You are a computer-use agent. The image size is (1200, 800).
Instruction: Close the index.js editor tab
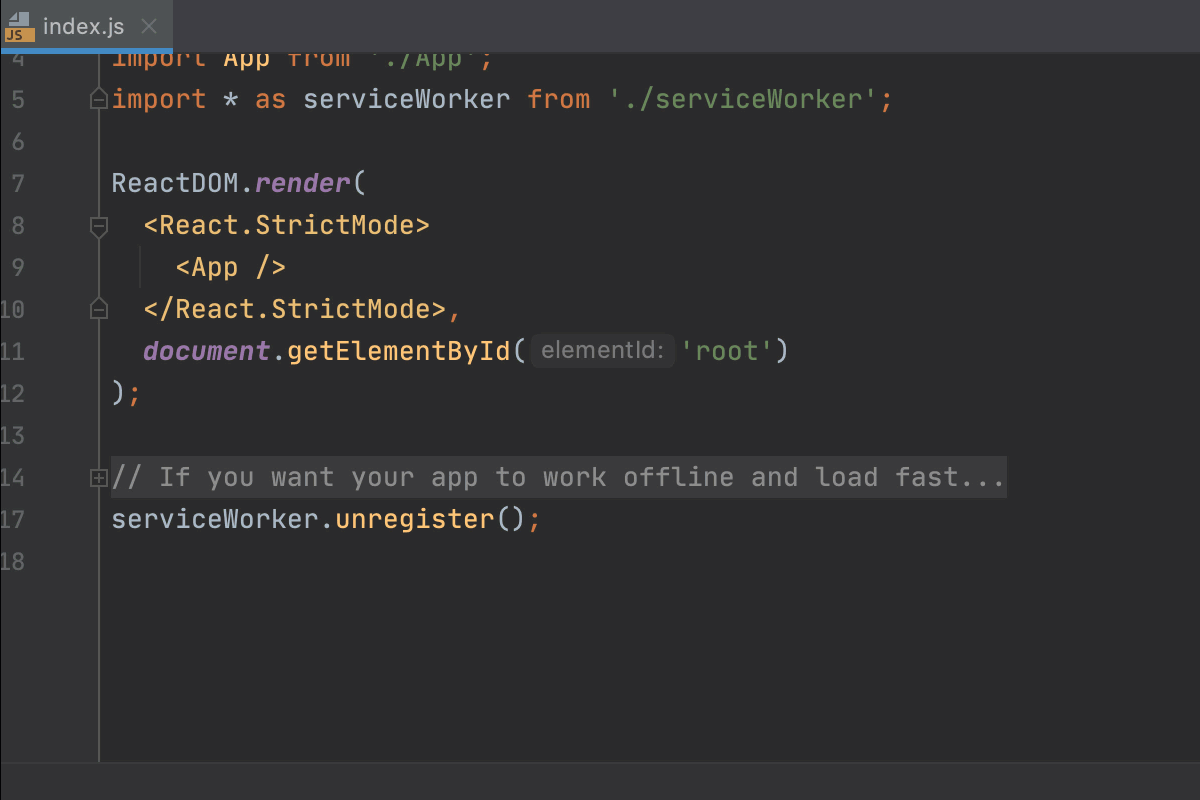tap(149, 27)
